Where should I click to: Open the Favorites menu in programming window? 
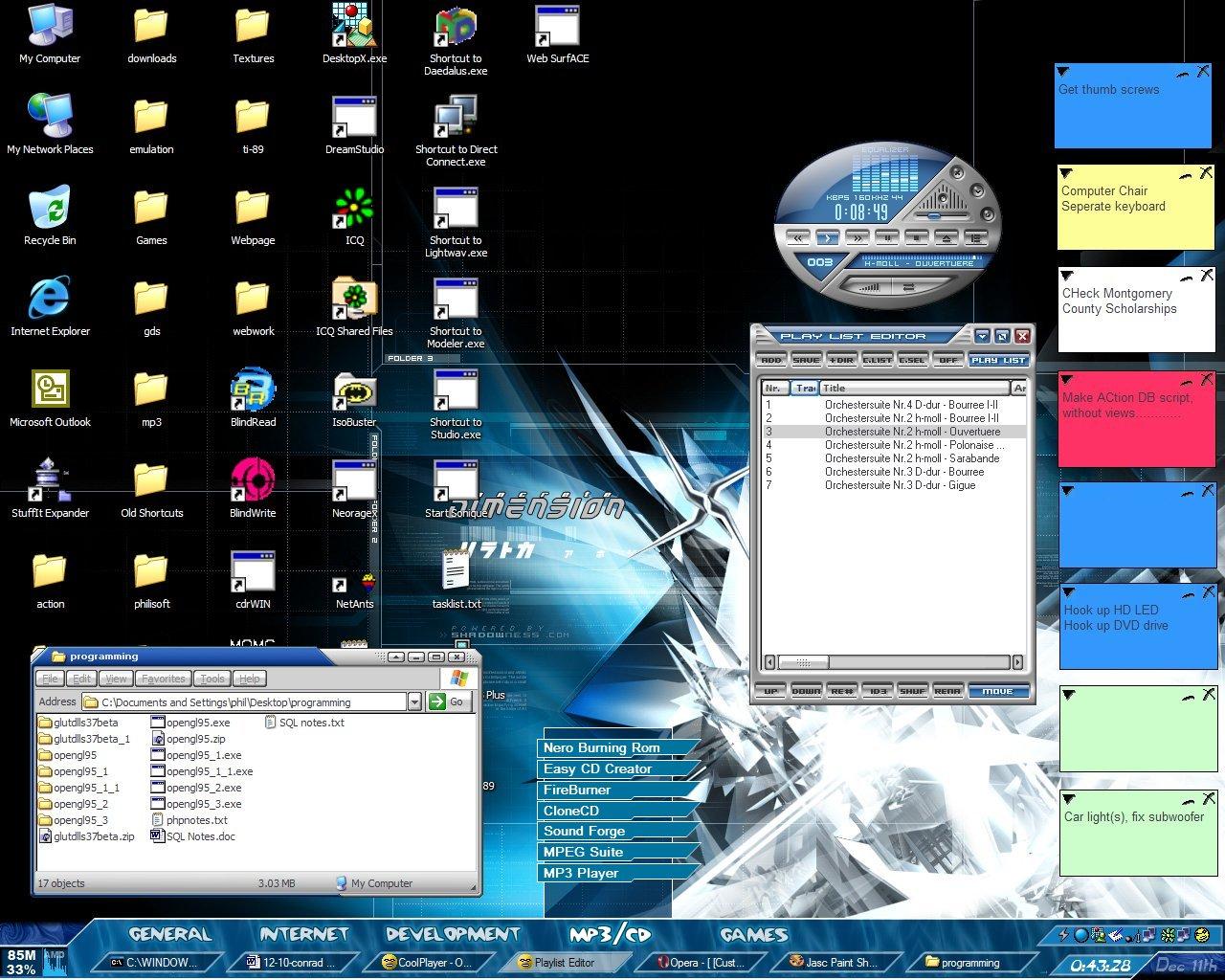tap(163, 679)
